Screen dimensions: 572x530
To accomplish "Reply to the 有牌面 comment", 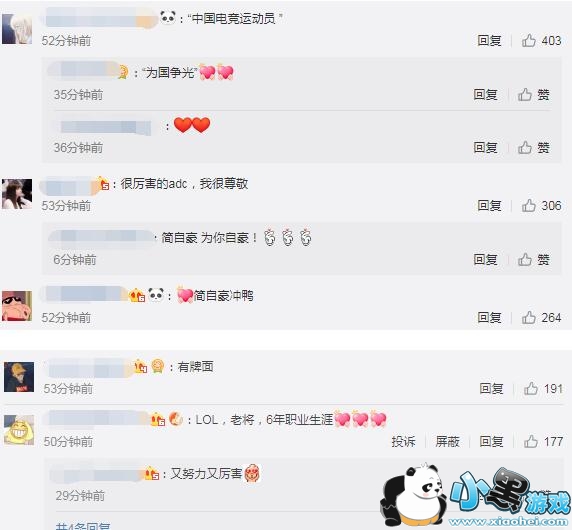I will pyautogui.click(x=491, y=389).
